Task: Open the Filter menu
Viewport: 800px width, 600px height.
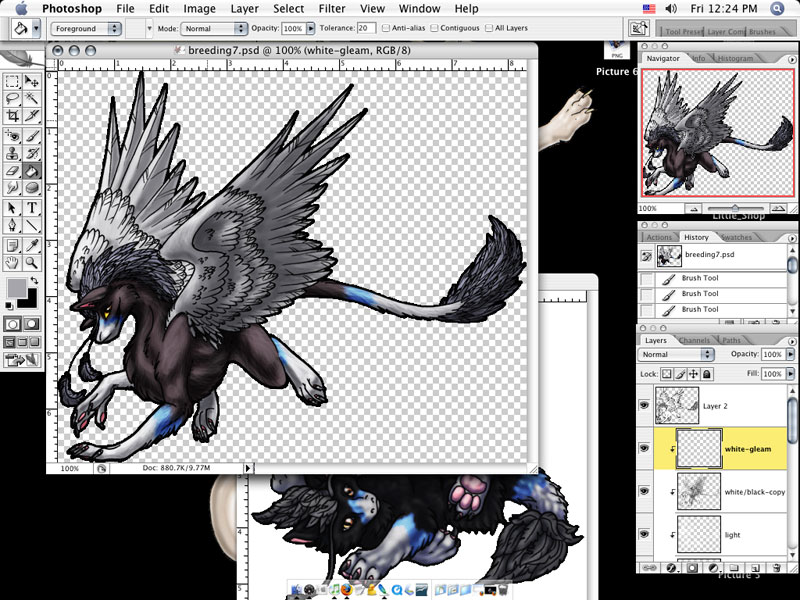Action: click(x=332, y=9)
